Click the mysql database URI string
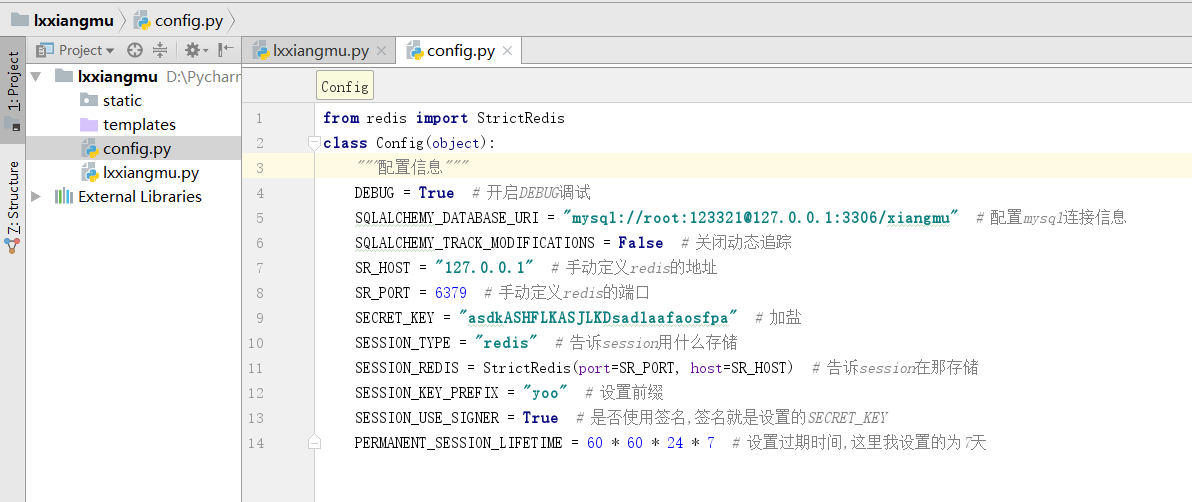 [760, 218]
